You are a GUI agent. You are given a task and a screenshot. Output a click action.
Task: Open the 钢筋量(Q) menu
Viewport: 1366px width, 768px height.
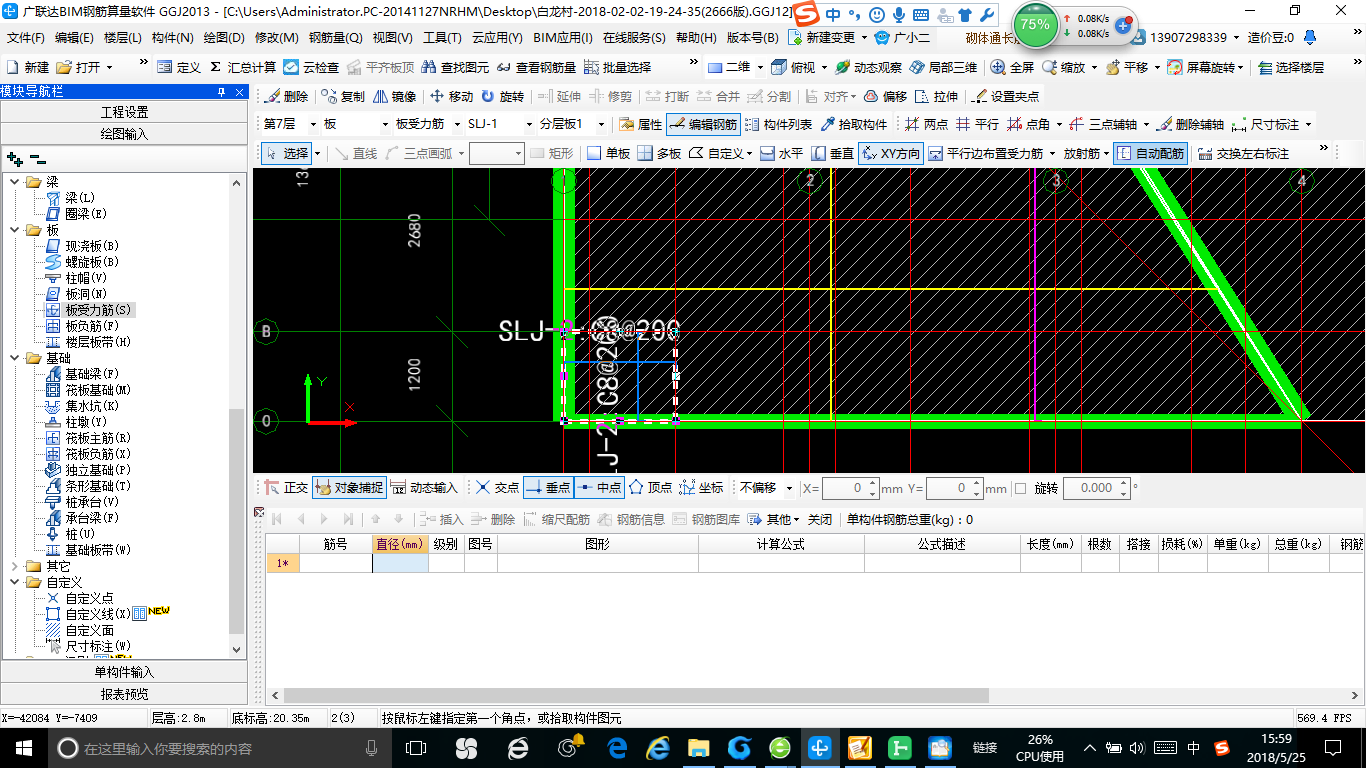[336, 38]
